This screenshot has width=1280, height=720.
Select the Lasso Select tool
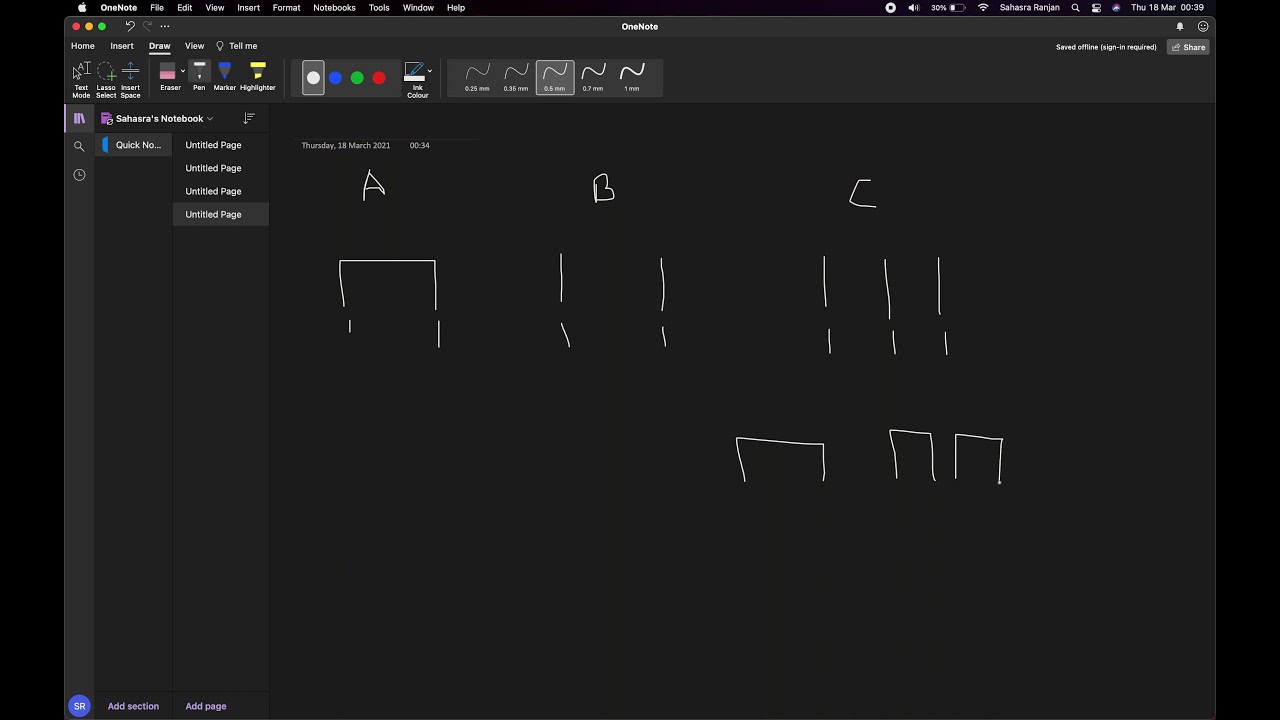[106, 79]
